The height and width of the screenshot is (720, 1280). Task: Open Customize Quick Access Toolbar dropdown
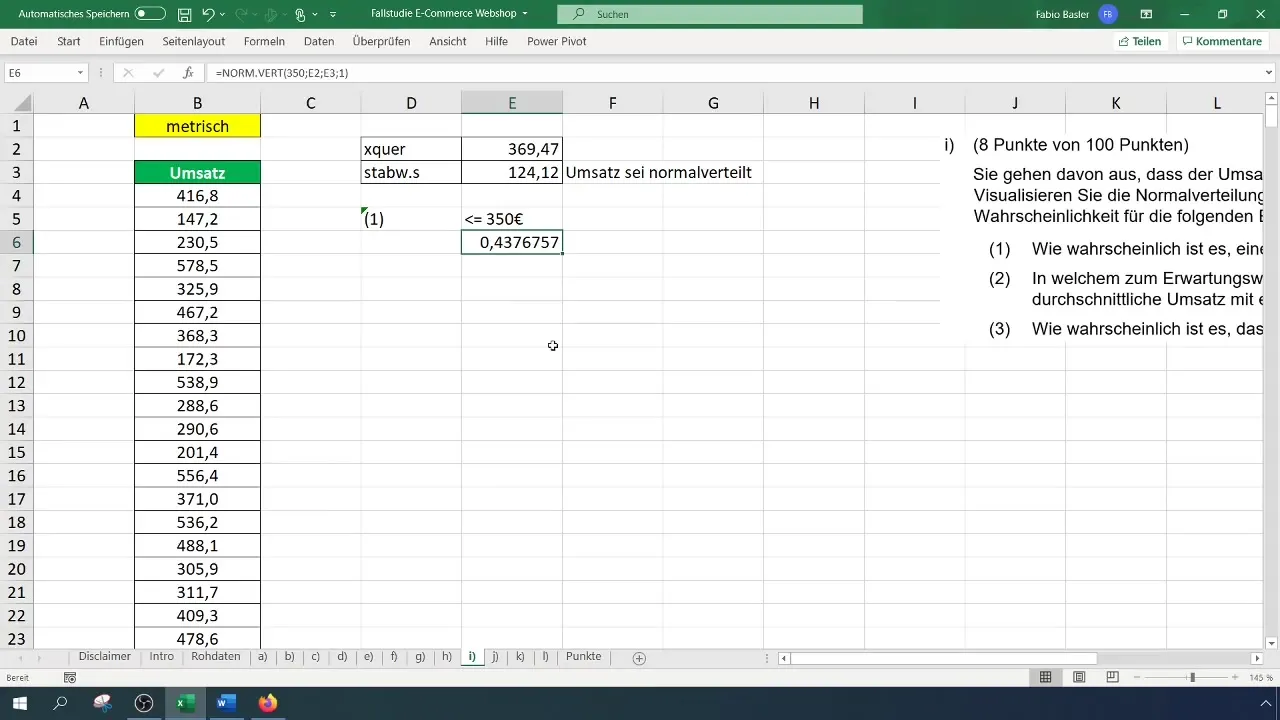tap(333, 15)
